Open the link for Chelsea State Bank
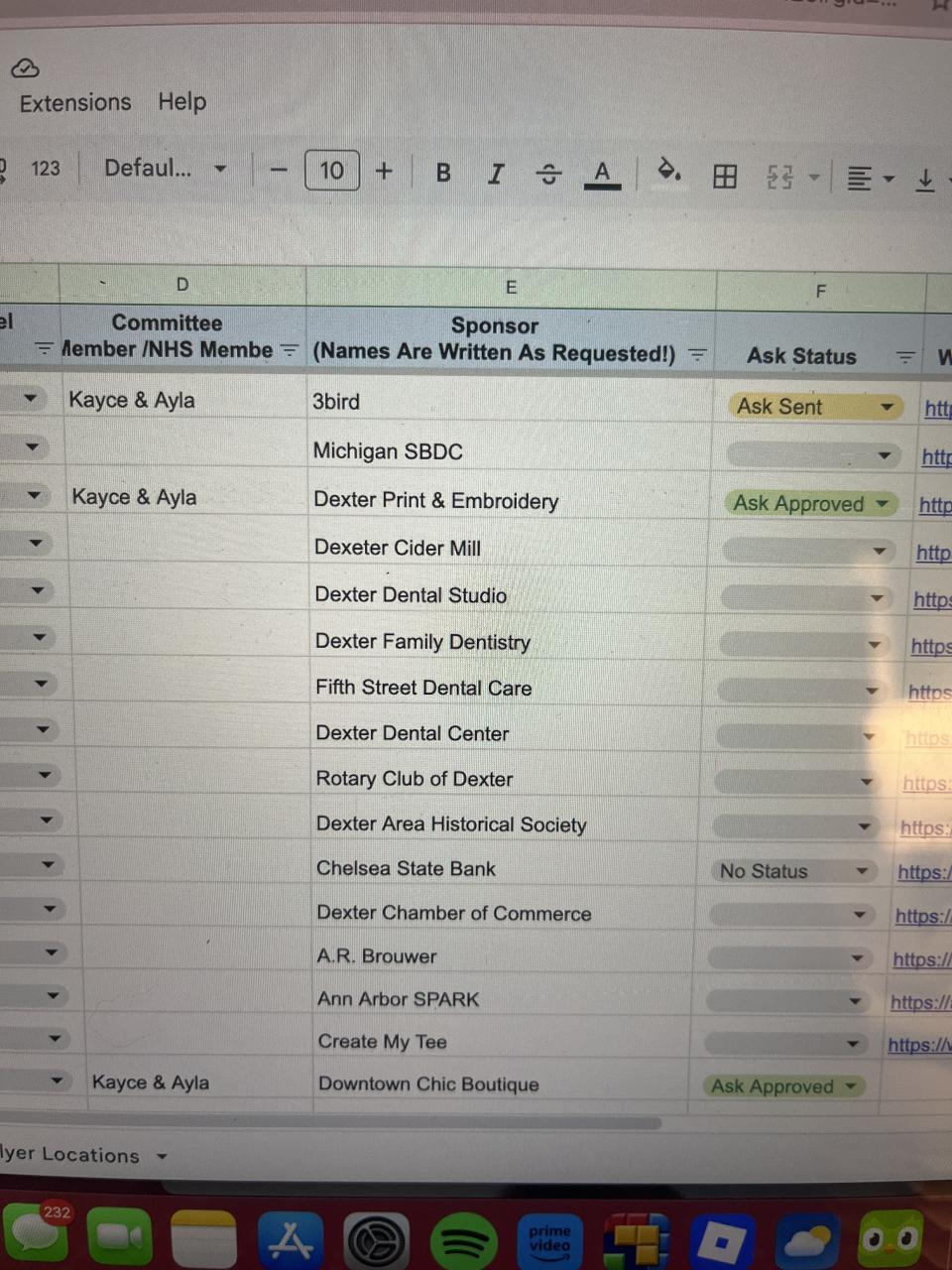 pos(924,872)
